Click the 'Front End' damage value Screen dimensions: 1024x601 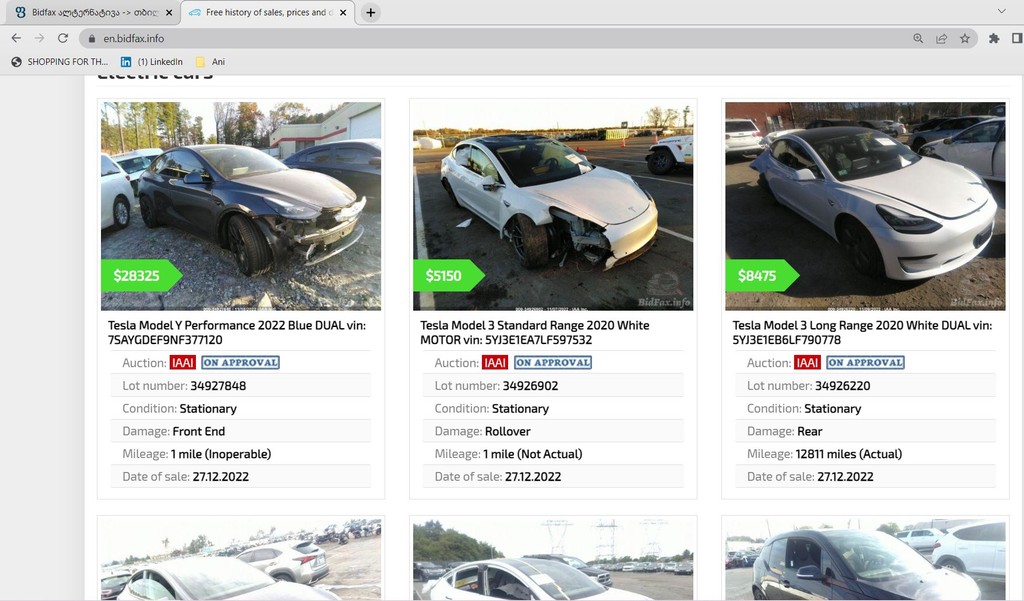(x=199, y=432)
